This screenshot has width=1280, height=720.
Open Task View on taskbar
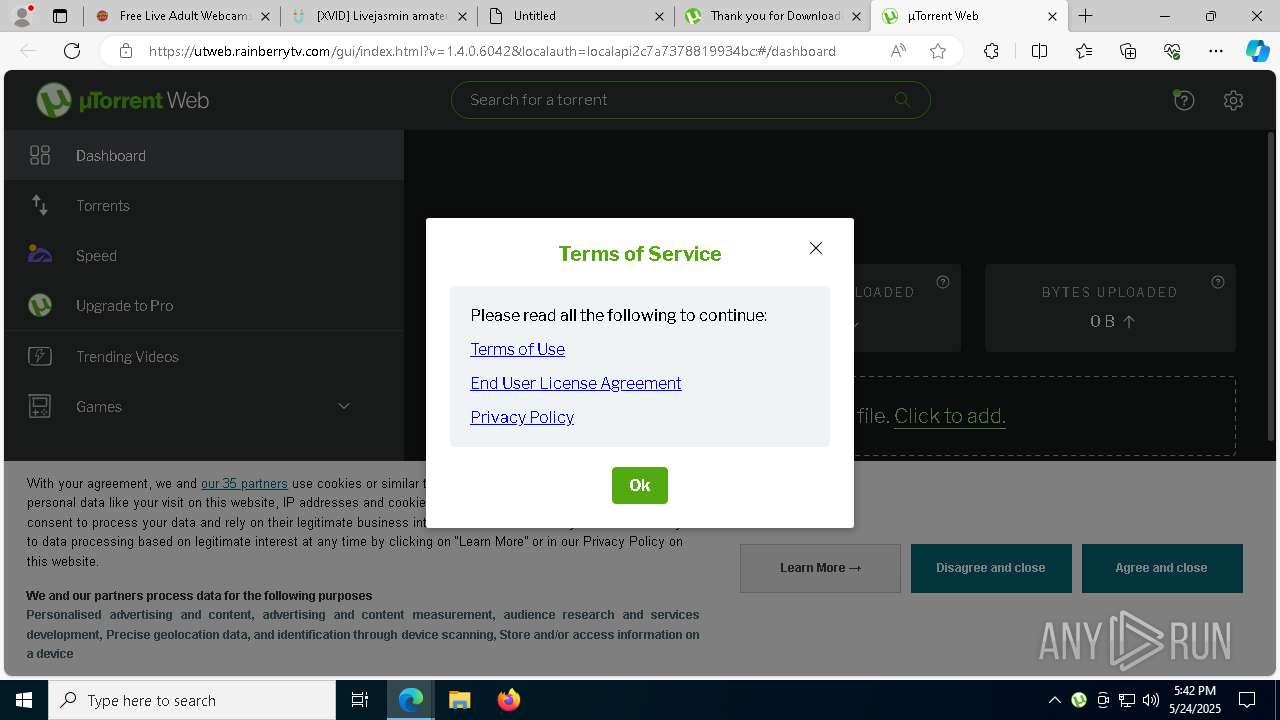pos(360,700)
